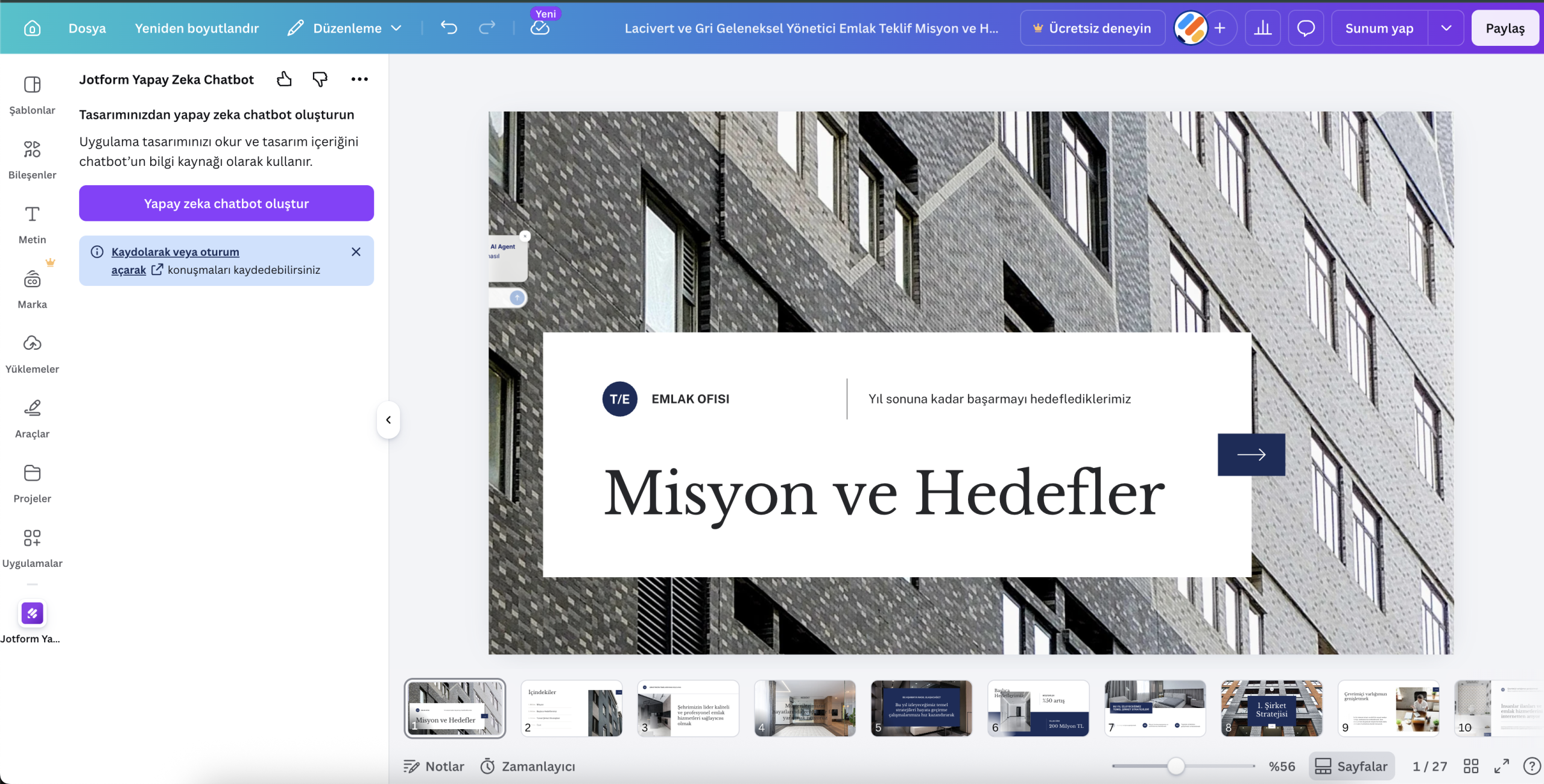Screen dimensions: 1544x784
Task: Open the Sunum yap dropdown arrow
Action: pos(1446,28)
